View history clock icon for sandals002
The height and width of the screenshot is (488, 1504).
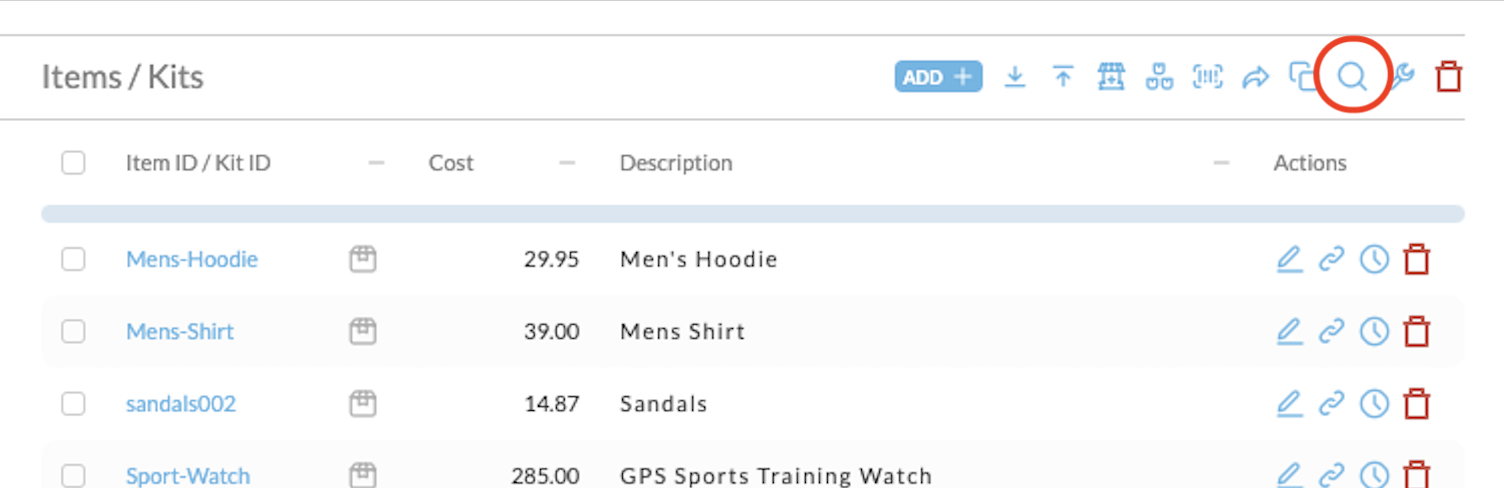(1375, 404)
